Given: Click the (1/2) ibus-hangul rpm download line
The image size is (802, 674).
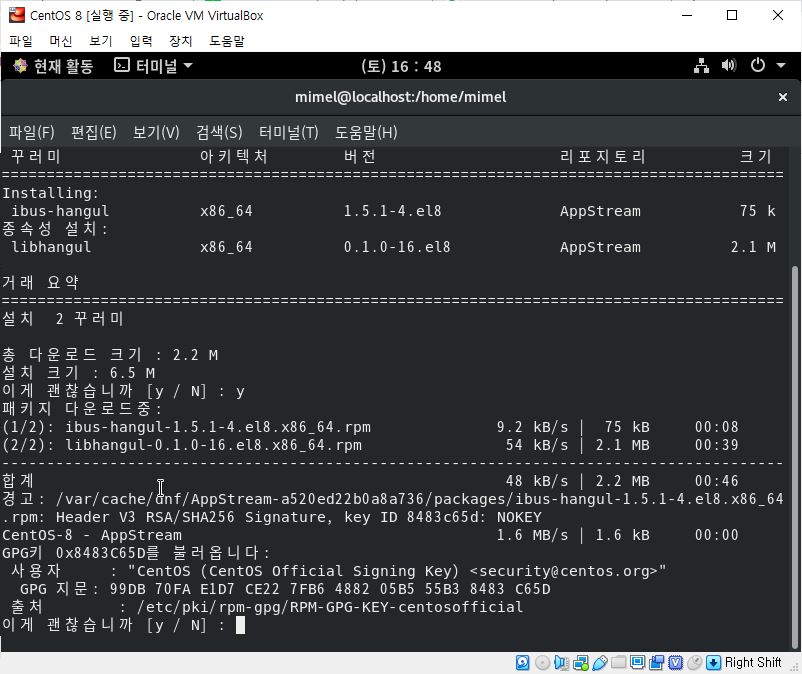Looking at the screenshot, I should tap(370, 427).
